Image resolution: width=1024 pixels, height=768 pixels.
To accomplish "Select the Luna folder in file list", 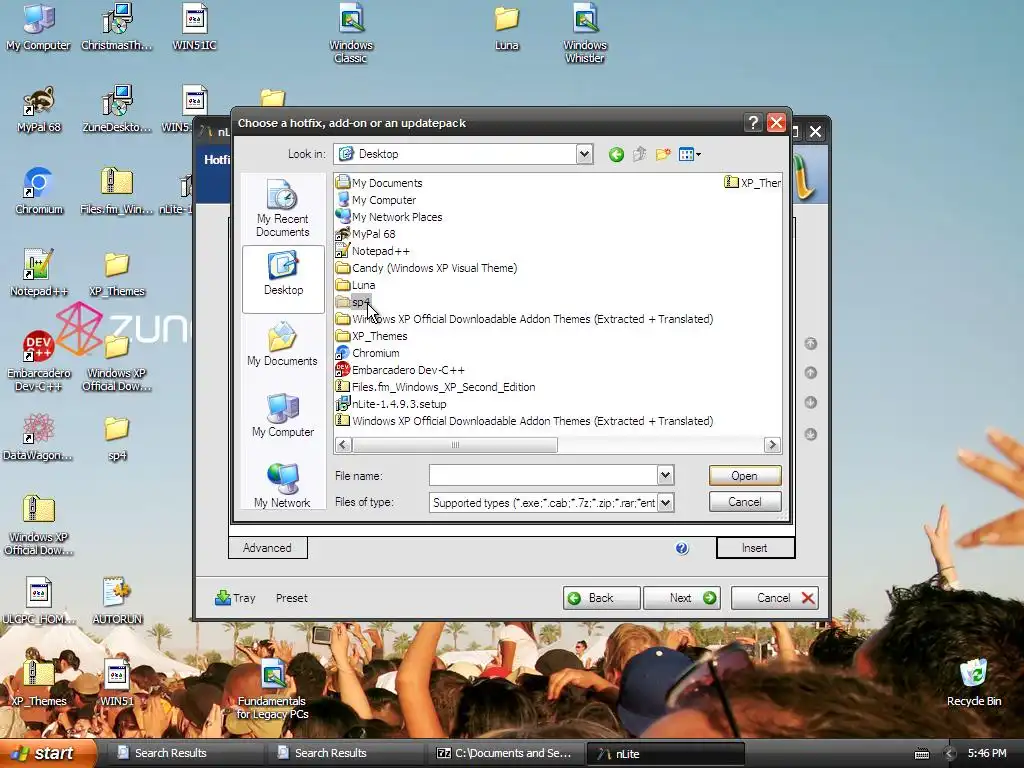I will (x=355, y=285).
